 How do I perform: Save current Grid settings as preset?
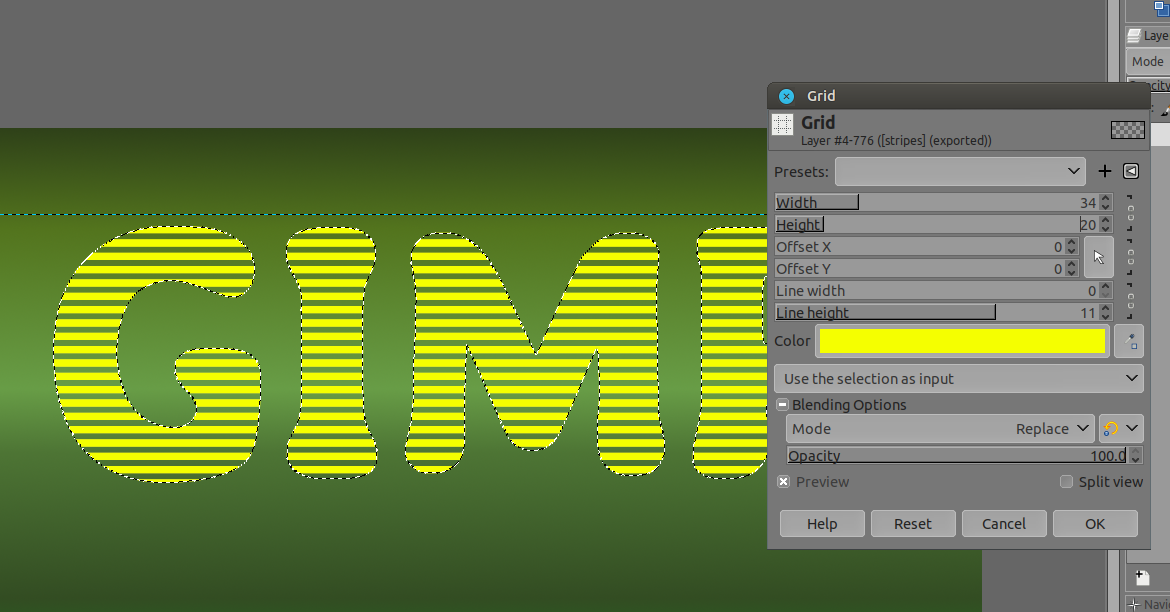click(x=1104, y=172)
